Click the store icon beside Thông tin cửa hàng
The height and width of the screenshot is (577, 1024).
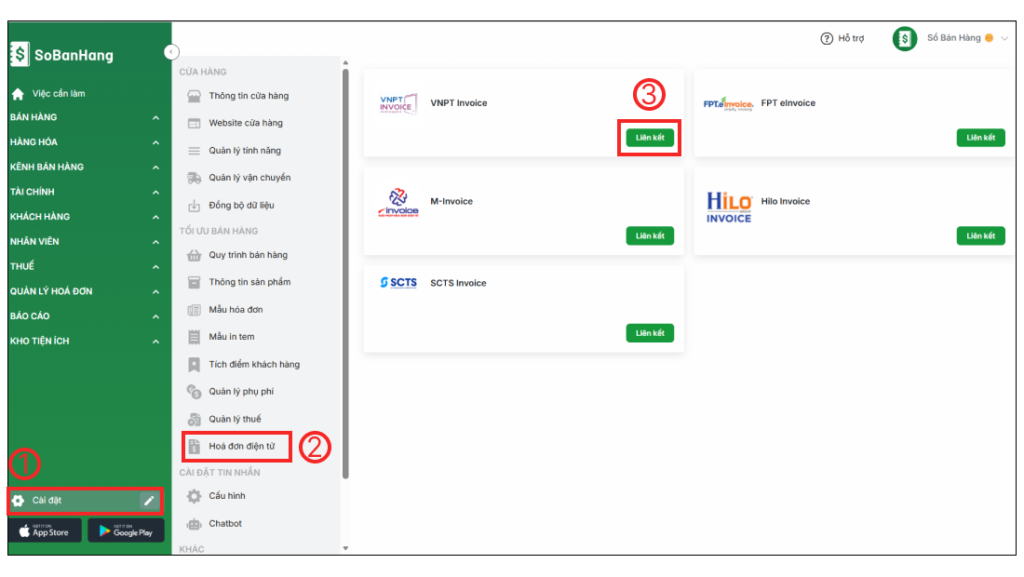[194, 96]
